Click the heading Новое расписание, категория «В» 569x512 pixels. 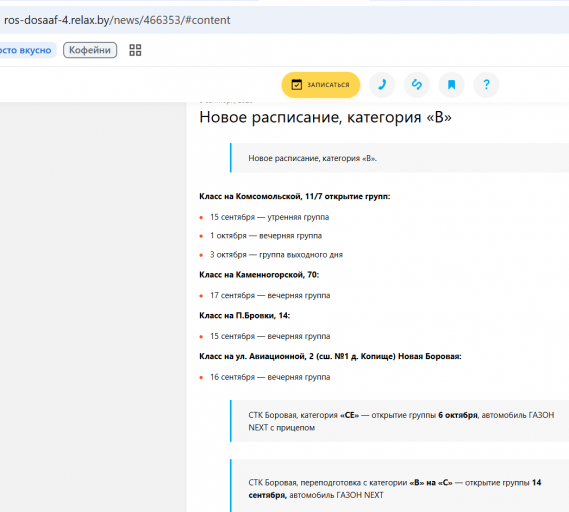(x=325, y=117)
